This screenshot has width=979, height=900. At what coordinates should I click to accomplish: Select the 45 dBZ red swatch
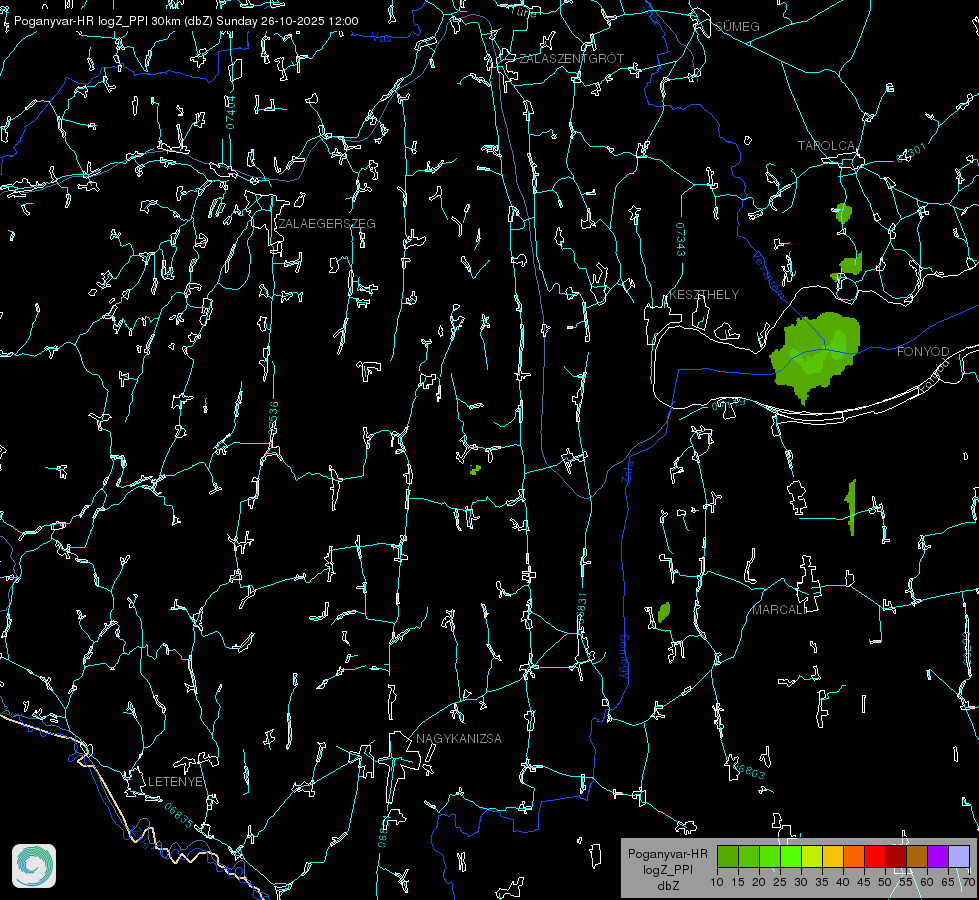click(x=875, y=856)
